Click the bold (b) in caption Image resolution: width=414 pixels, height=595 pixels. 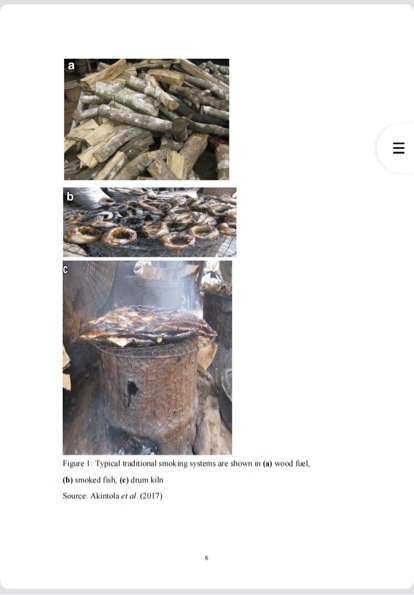coord(68,480)
